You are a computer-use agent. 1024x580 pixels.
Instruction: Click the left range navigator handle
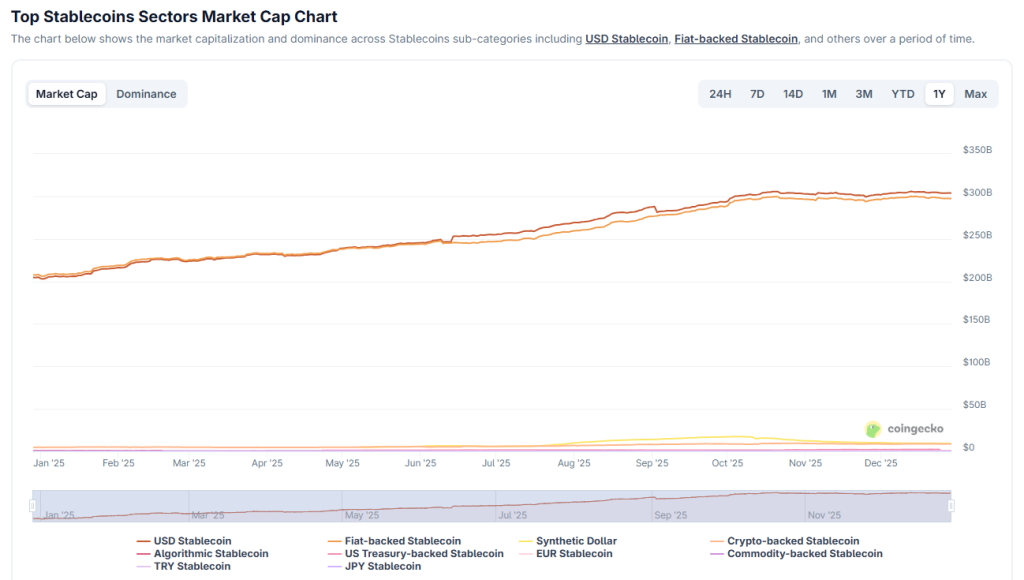pos(33,506)
